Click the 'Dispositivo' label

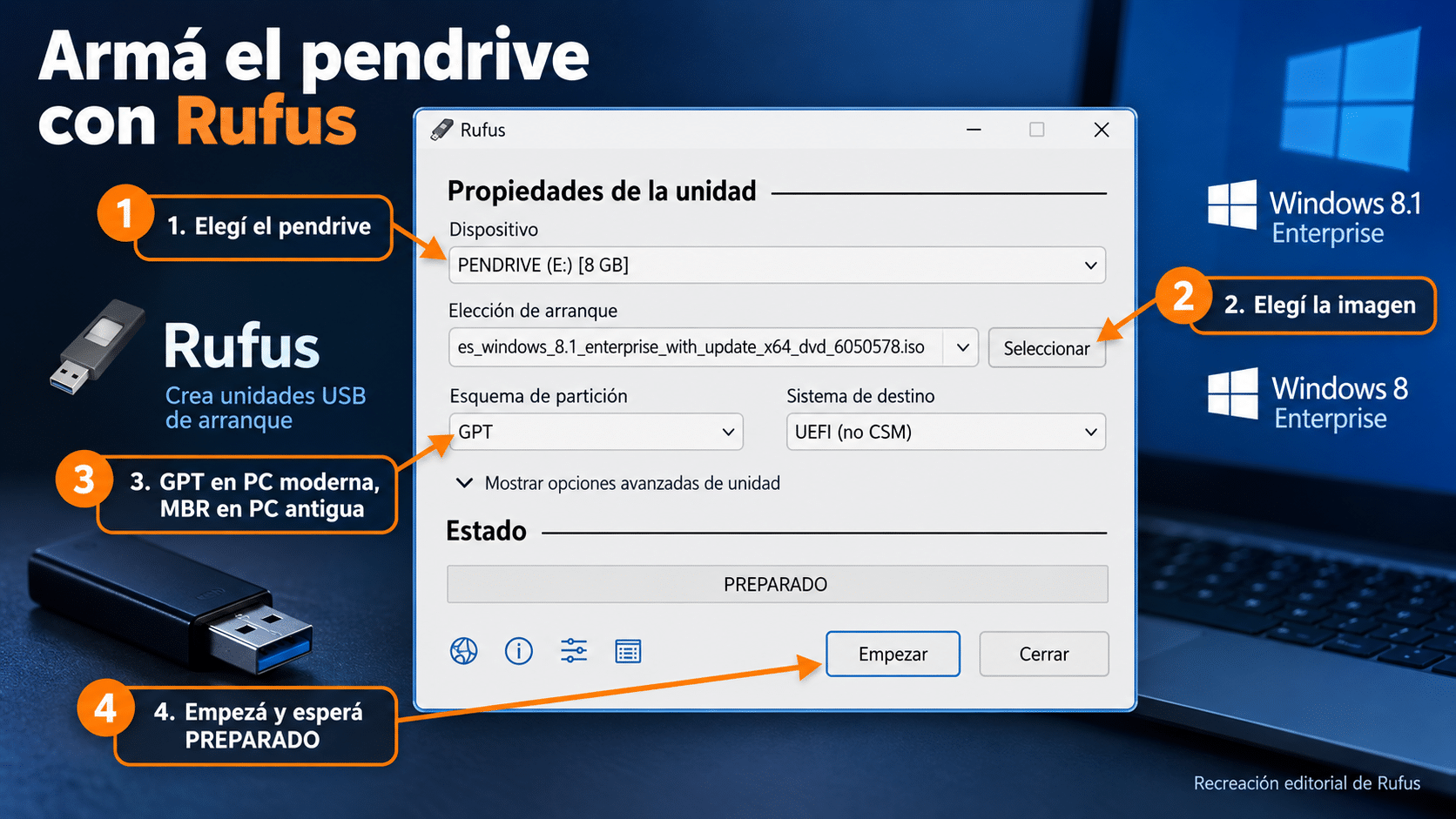(x=494, y=230)
